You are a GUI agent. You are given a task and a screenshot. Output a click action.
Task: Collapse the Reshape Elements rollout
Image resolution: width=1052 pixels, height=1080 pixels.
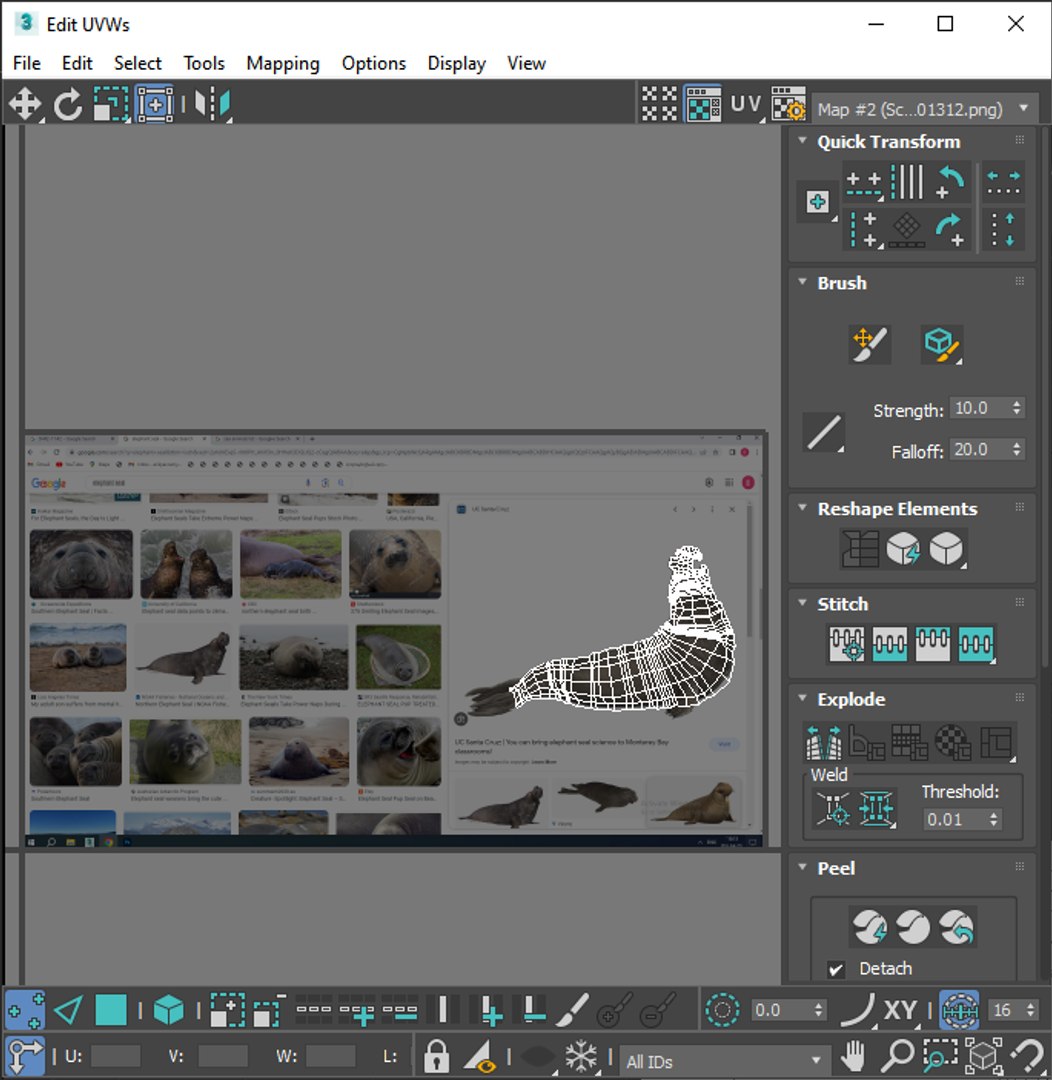(x=802, y=508)
